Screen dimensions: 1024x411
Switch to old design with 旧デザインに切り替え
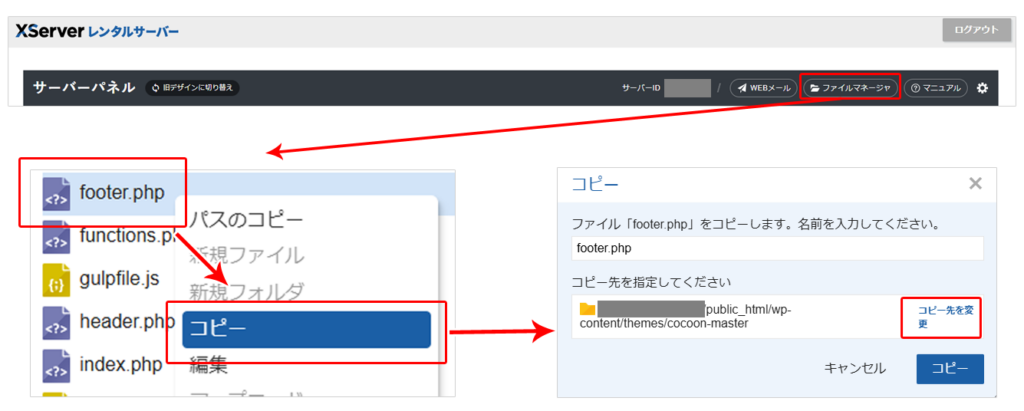click(x=192, y=88)
